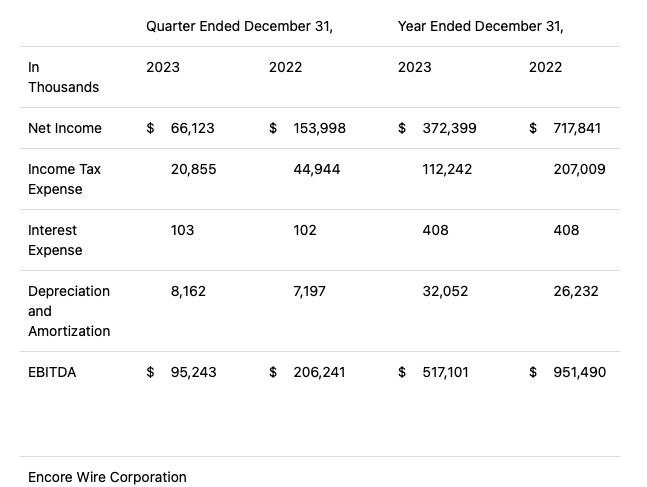The image size is (647, 487).
Task: Select the 372,399 Net Income value
Action: (x=449, y=128)
